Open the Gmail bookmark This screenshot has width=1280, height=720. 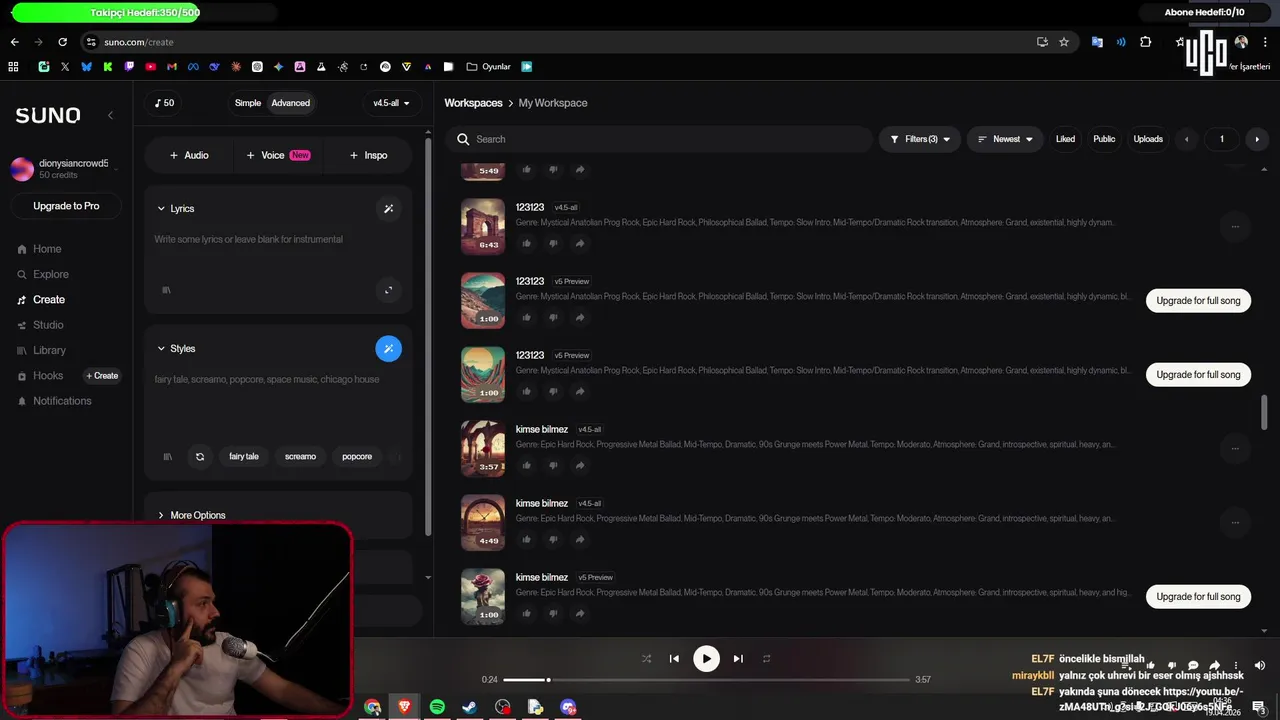pyautogui.click(x=172, y=67)
